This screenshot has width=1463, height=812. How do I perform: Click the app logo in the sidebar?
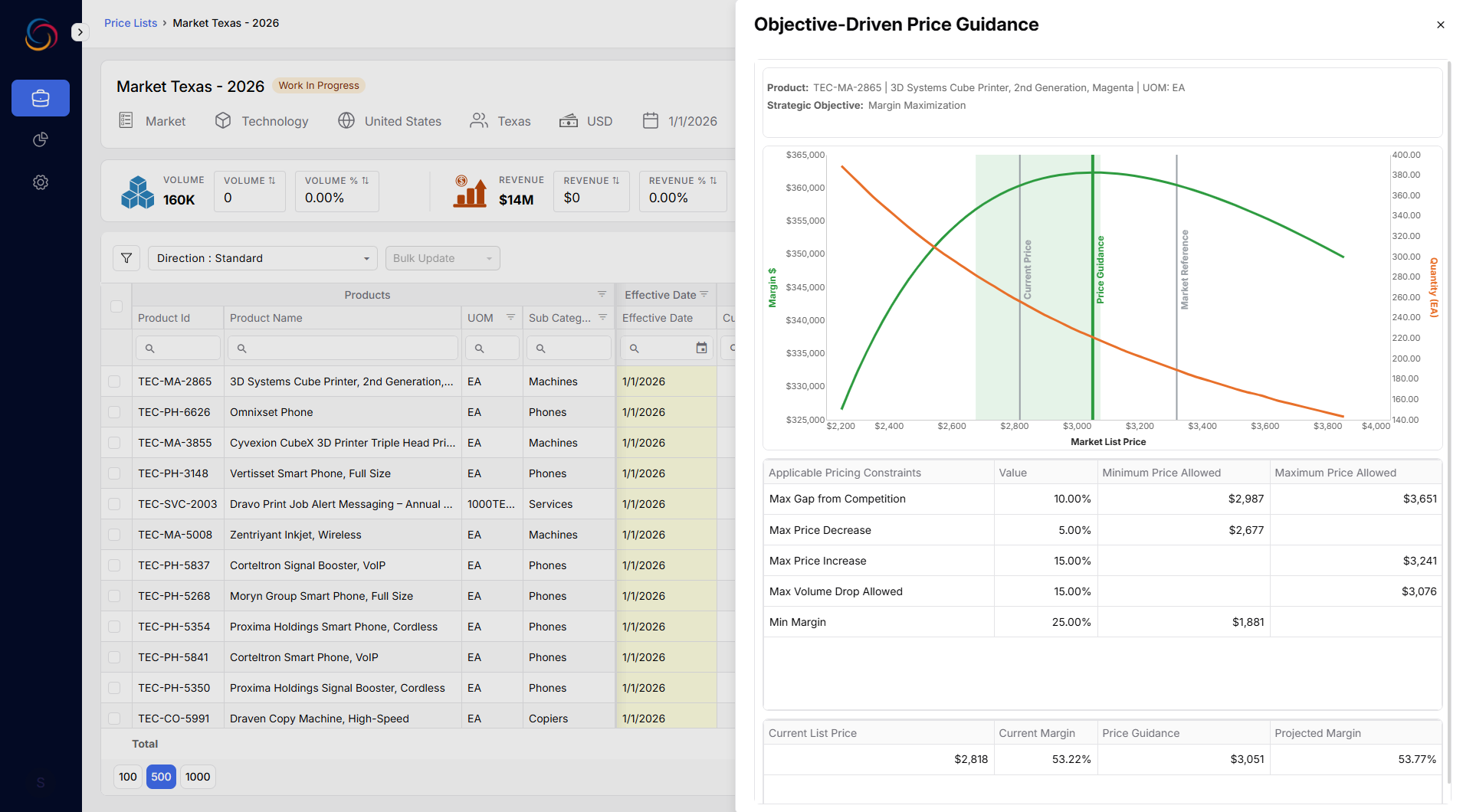pos(41,34)
